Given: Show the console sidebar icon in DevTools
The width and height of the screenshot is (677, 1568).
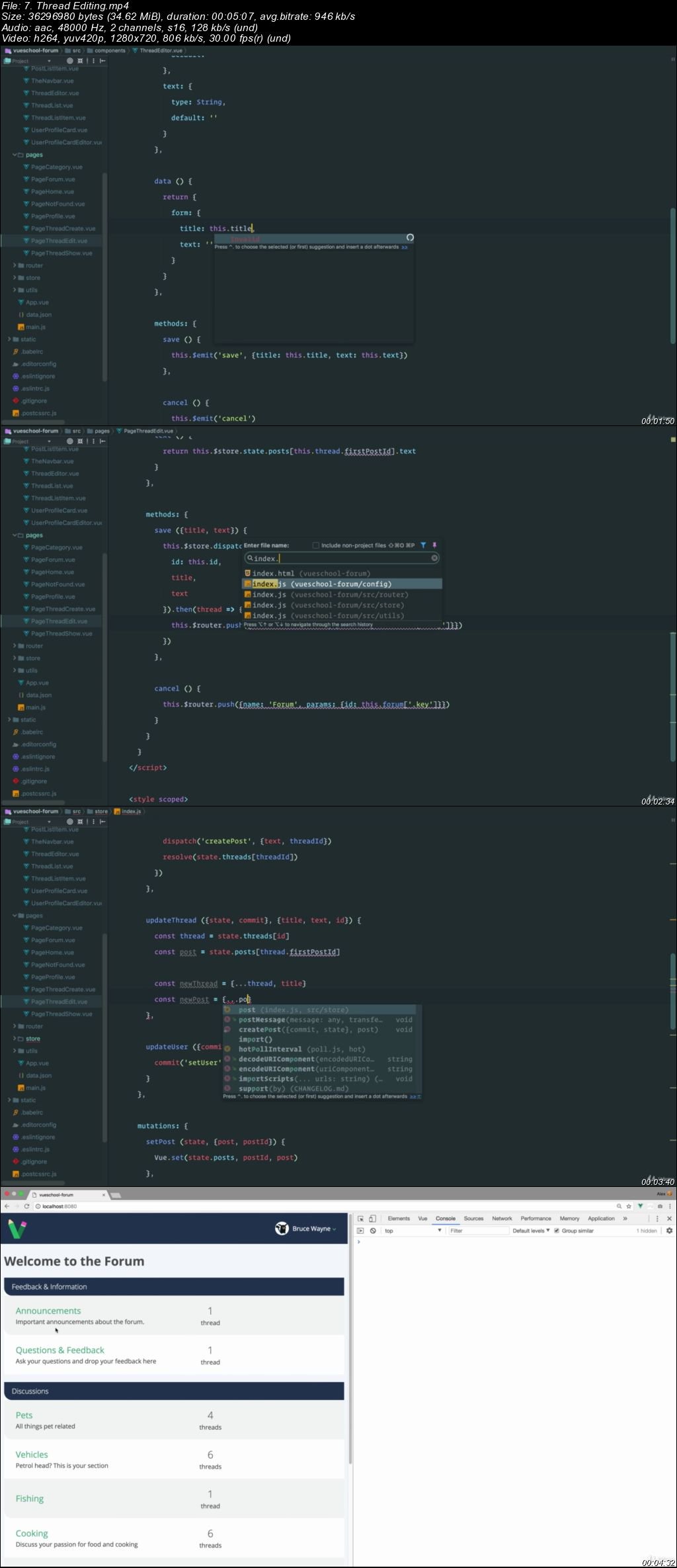Looking at the screenshot, I should pos(360,1231).
